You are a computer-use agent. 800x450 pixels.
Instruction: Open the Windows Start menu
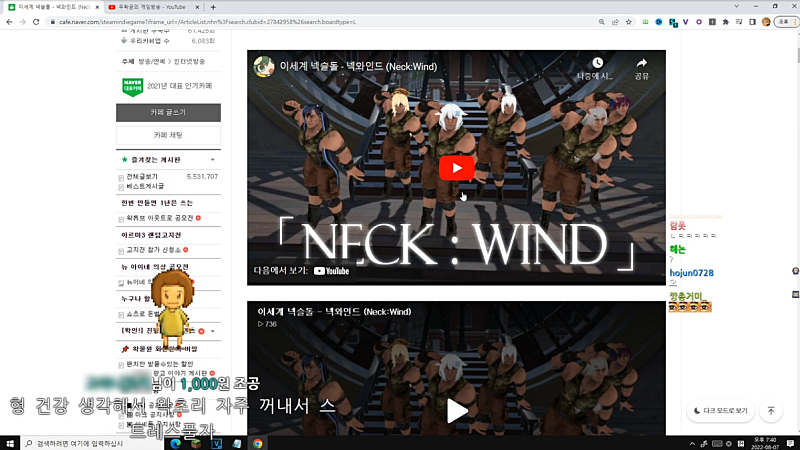click(x=9, y=442)
